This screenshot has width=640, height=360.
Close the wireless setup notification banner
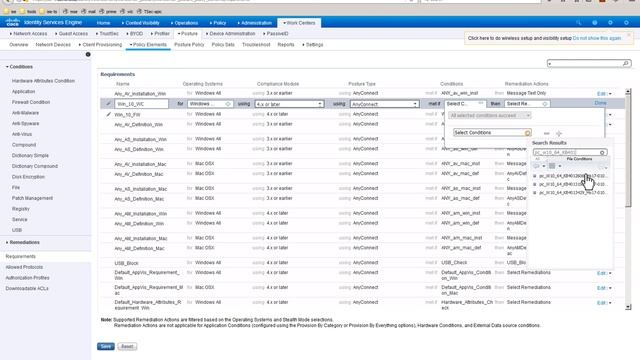(629, 35)
